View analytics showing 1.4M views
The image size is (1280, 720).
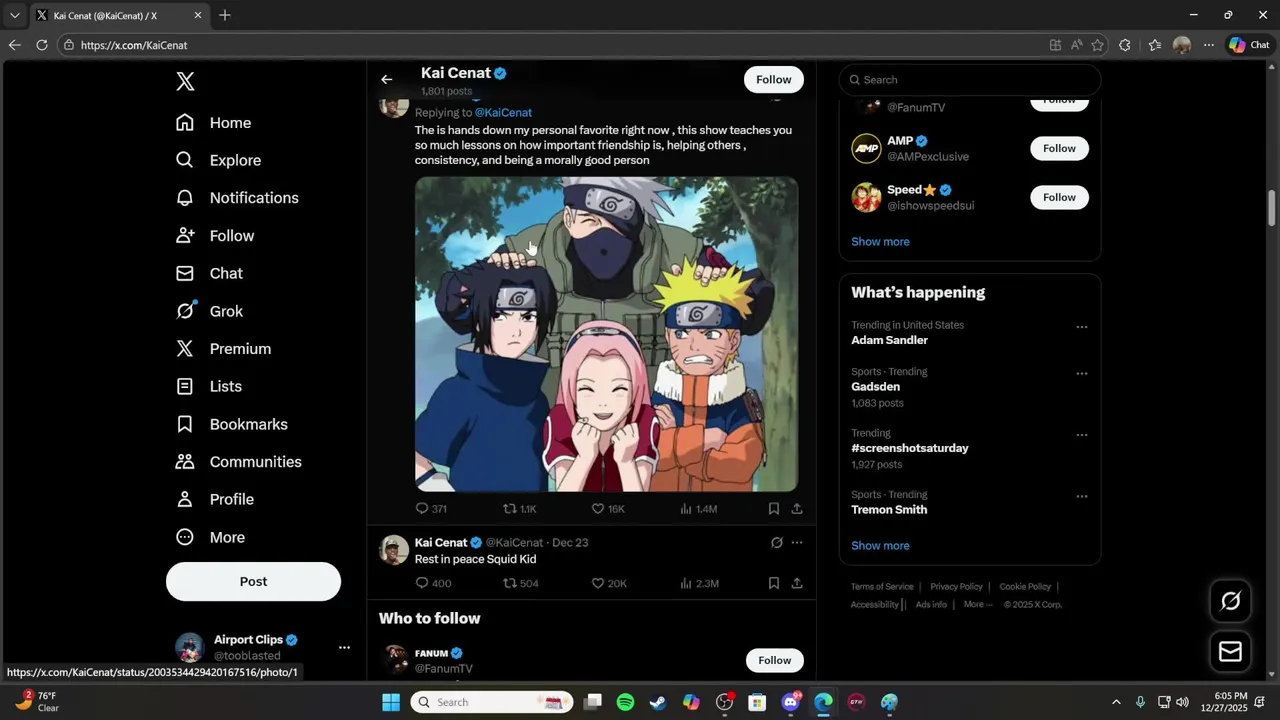(x=698, y=509)
